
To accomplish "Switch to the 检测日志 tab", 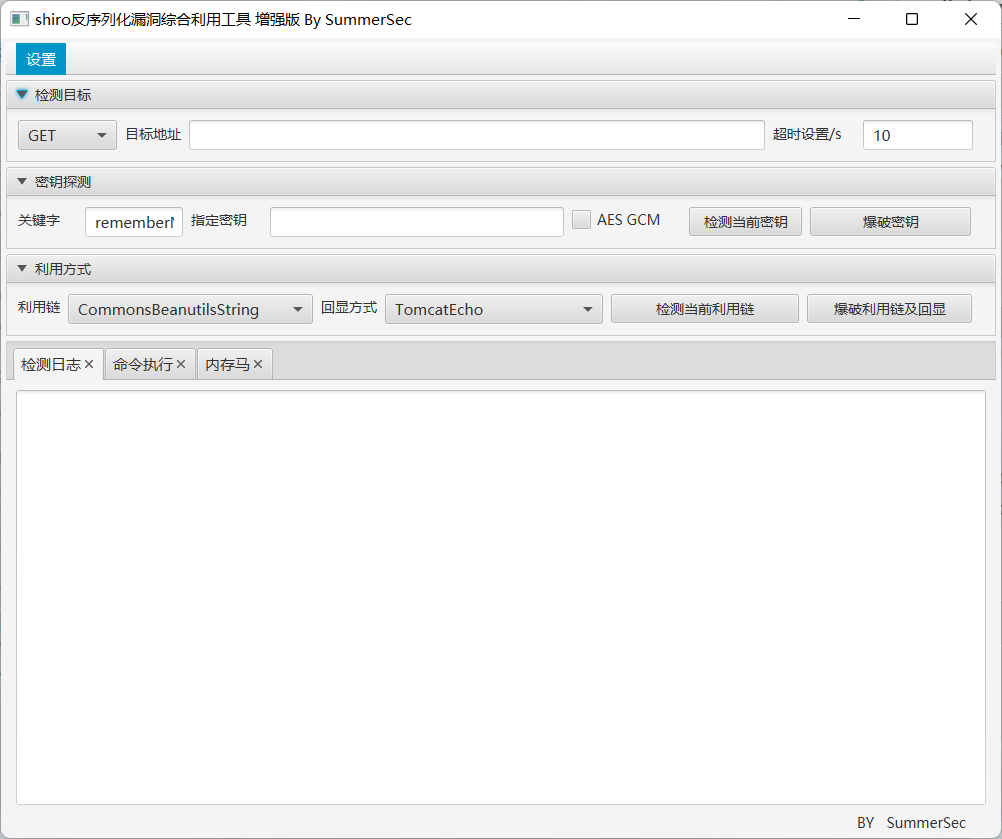I will 51,364.
